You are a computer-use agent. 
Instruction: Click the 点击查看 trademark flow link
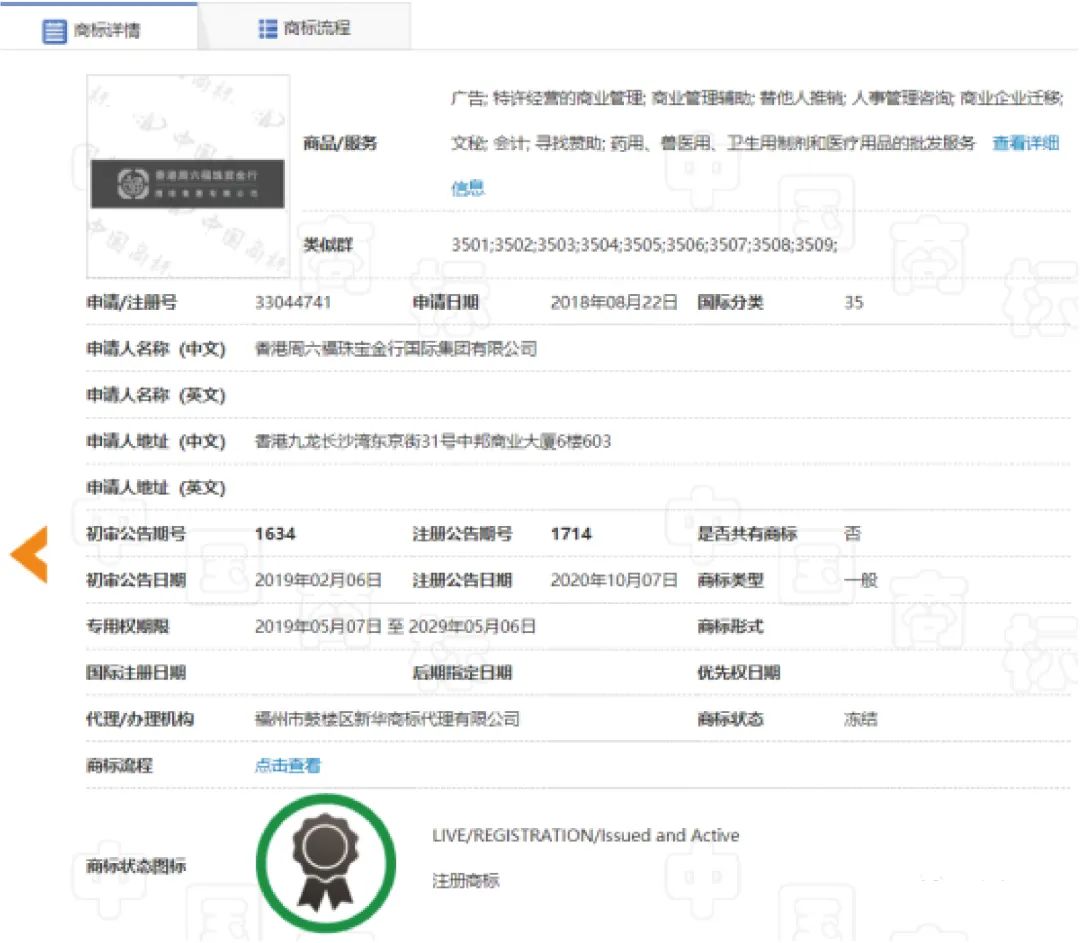click(287, 765)
